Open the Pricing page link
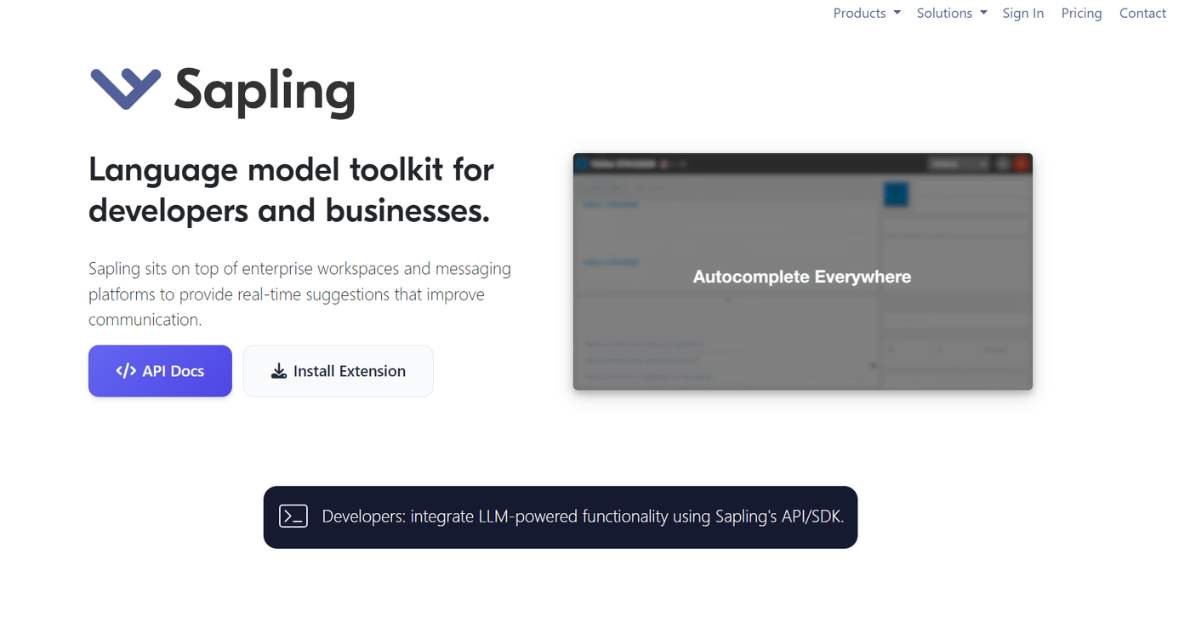1200x628 pixels. (1081, 13)
